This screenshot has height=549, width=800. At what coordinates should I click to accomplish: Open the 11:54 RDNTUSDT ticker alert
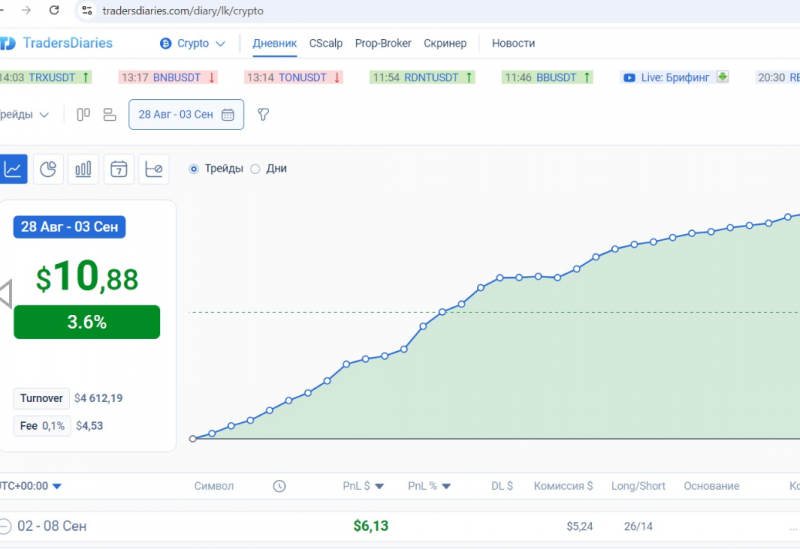[x=422, y=78]
